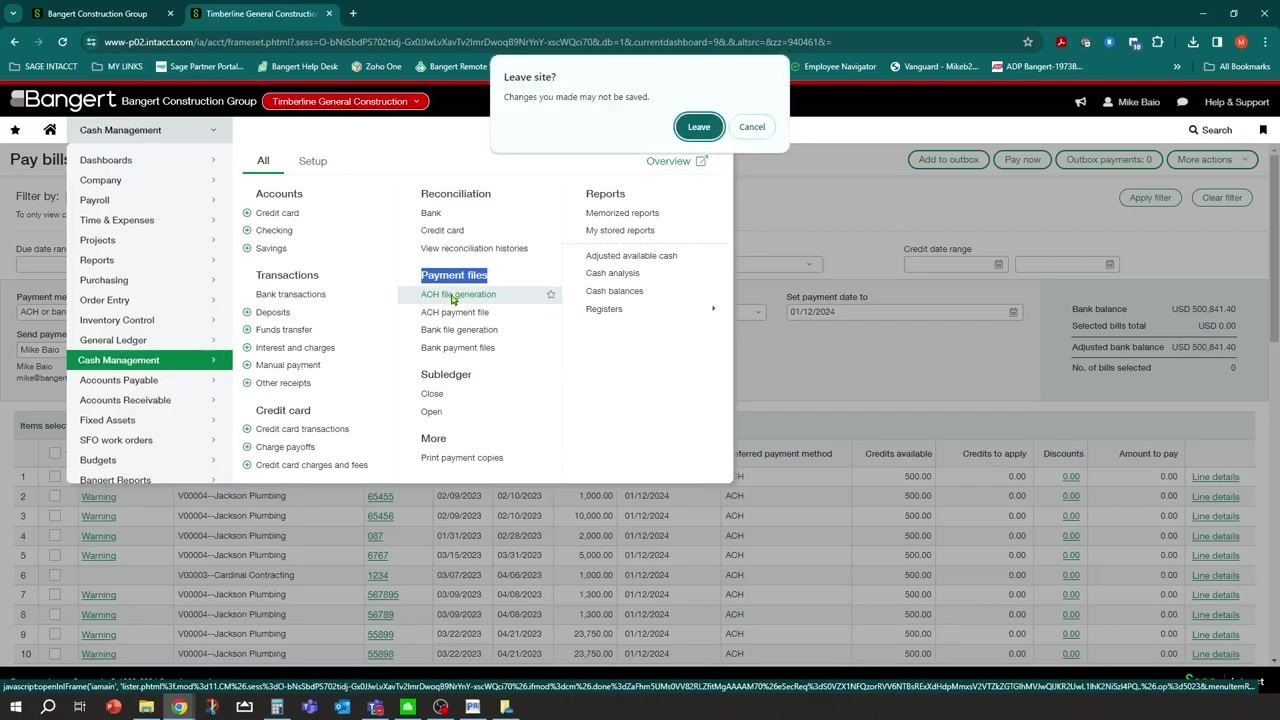Expand General Ledger in the sidebar menu
The width and height of the screenshot is (1280, 720).
click(x=149, y=340)
